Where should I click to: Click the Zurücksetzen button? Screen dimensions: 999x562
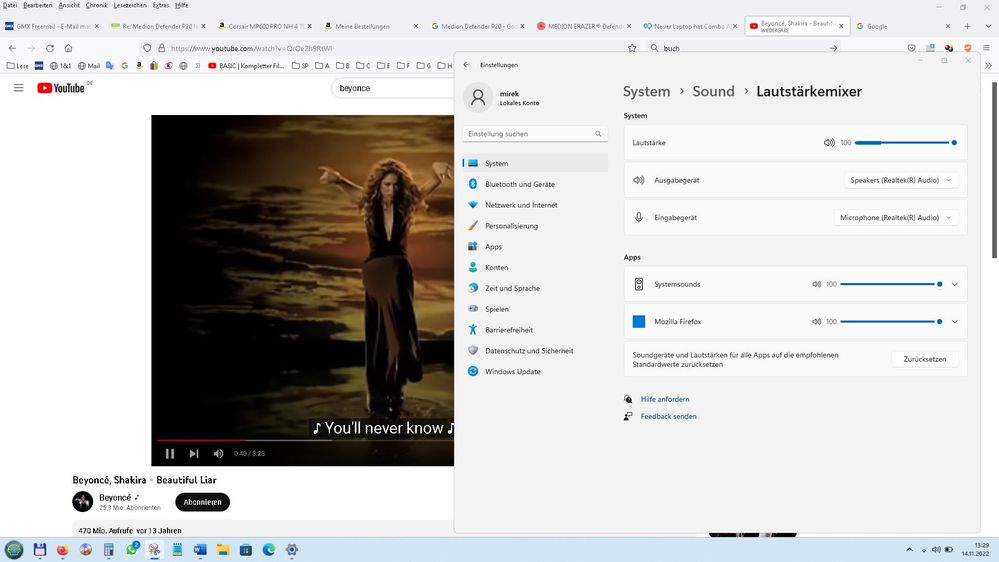pos(924,359)
